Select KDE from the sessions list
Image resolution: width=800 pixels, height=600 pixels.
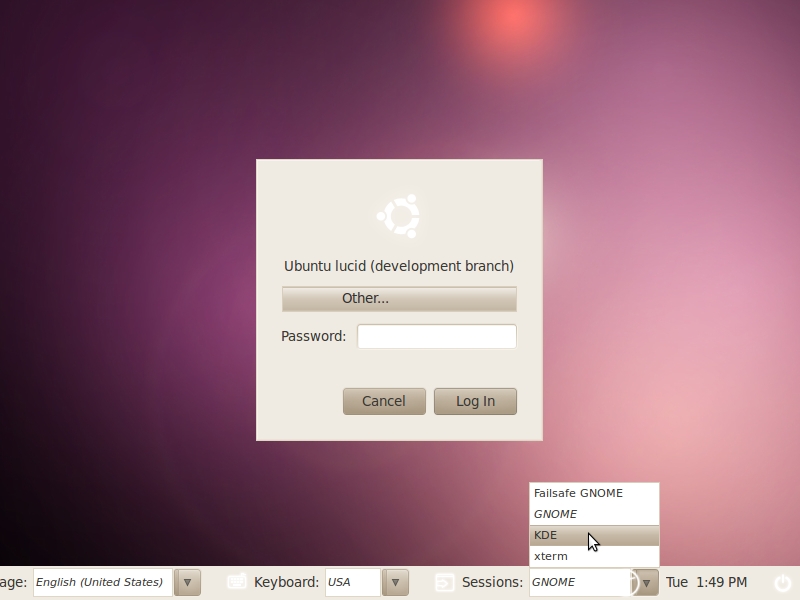coord(594,535)
